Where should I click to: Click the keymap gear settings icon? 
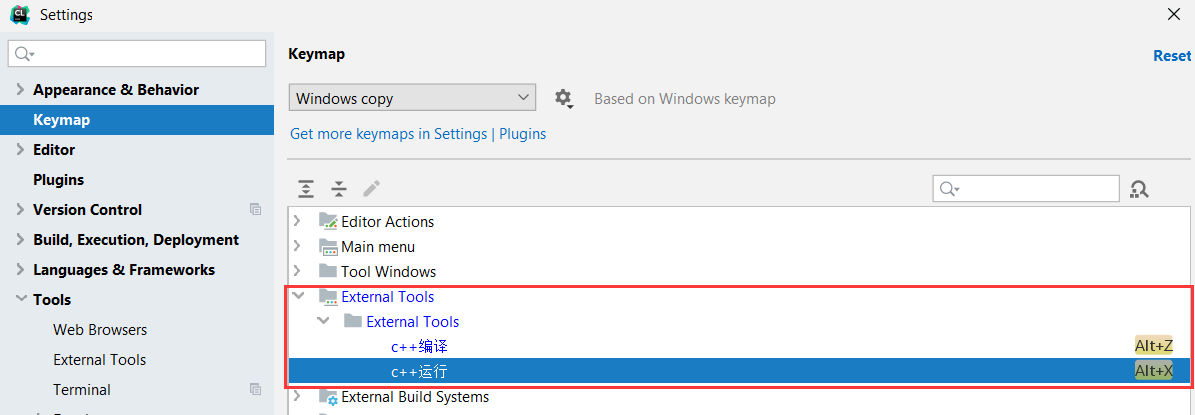click(563, 98)
